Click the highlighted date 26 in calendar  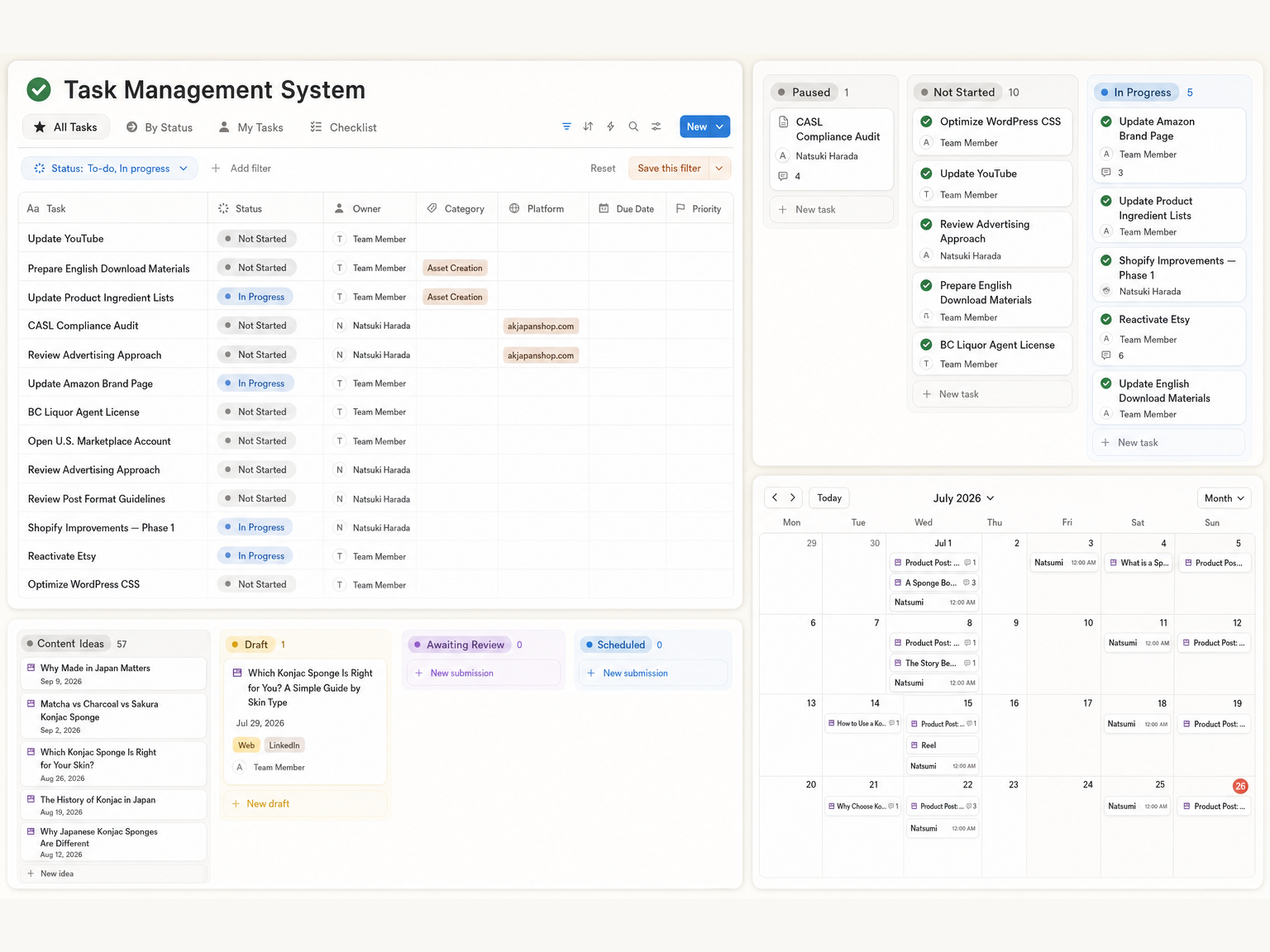coord(1240,786)
